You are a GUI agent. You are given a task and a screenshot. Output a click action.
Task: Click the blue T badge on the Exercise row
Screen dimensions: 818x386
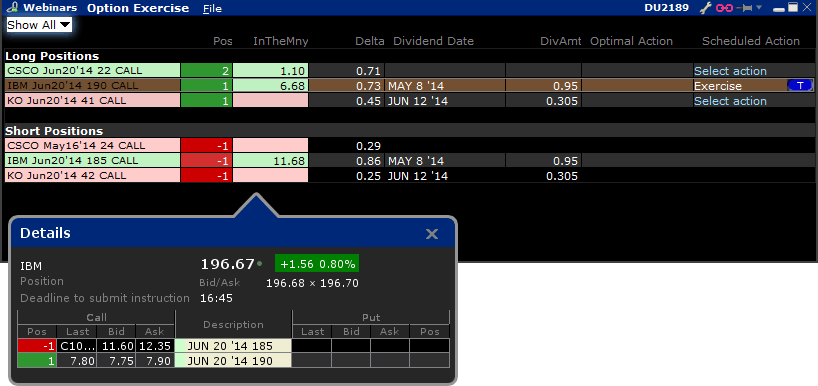800,86
